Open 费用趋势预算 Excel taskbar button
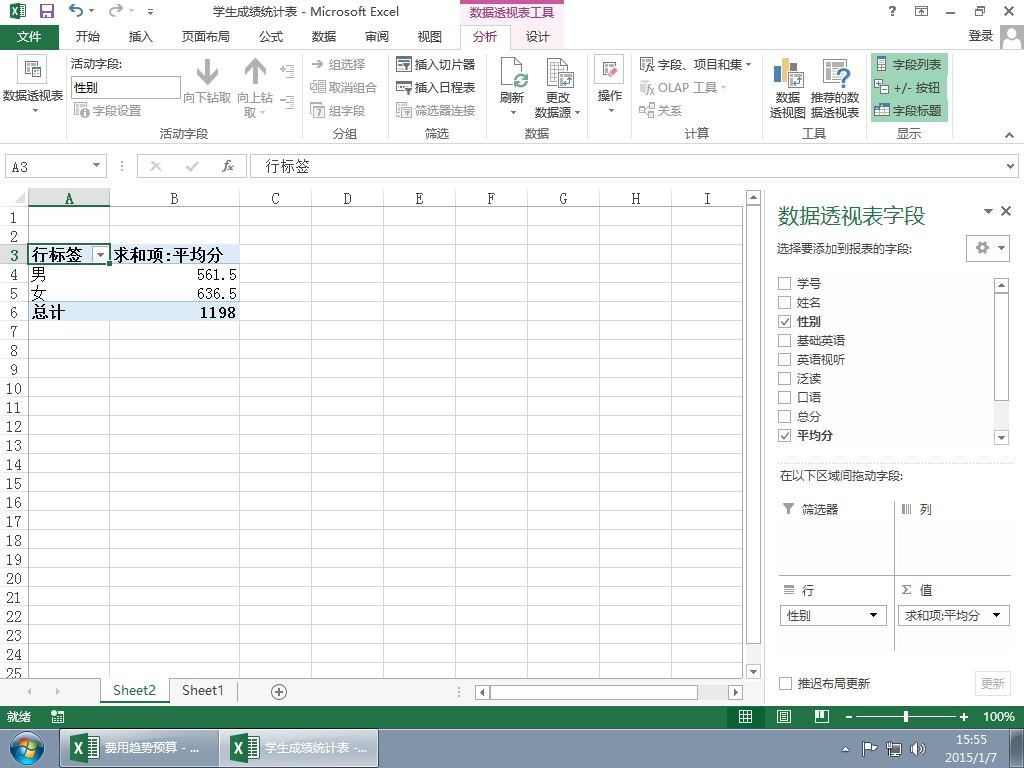The width and height of the screenshot is (1024, 768). pos(138,748)
